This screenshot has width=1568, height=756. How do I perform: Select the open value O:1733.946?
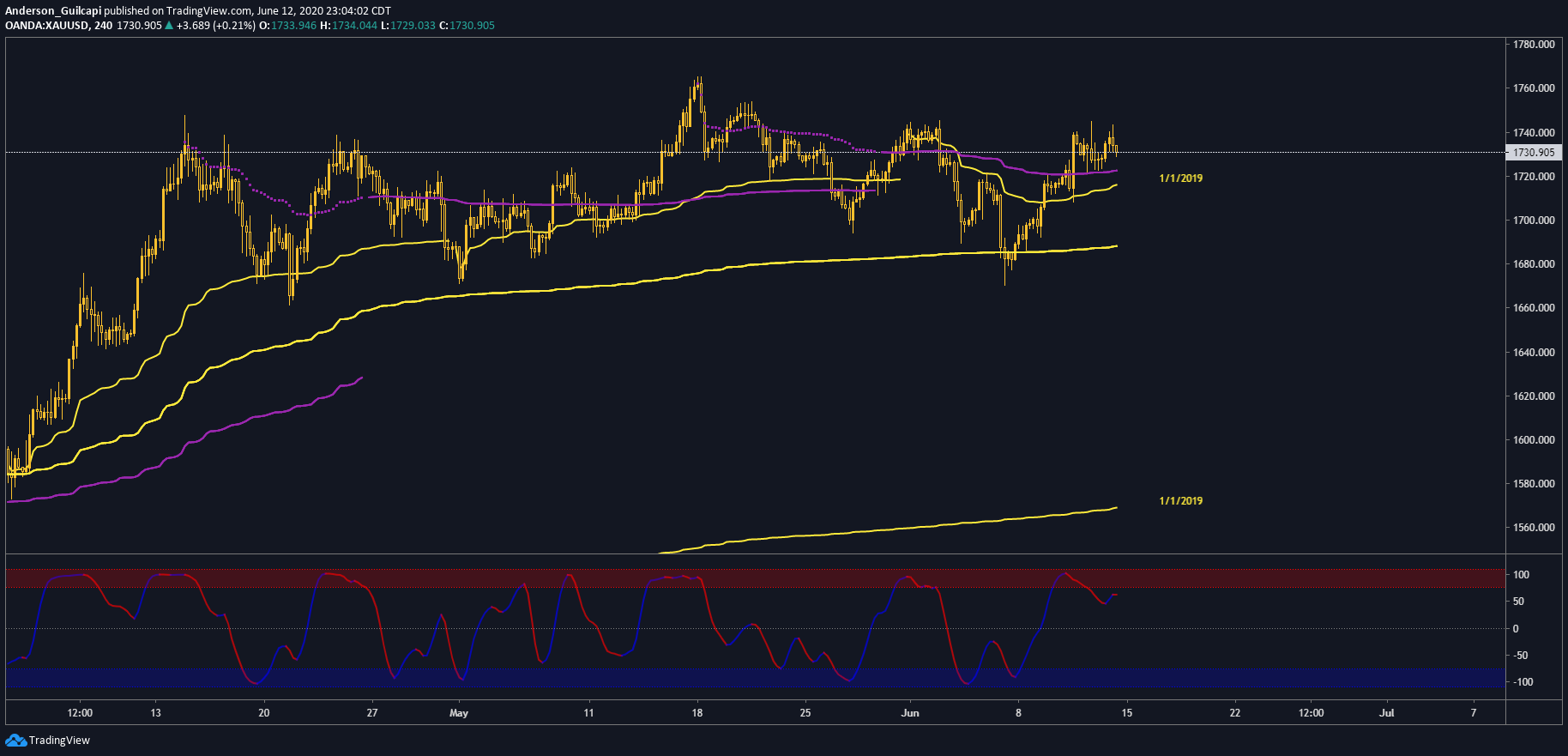tap(288, 26)
